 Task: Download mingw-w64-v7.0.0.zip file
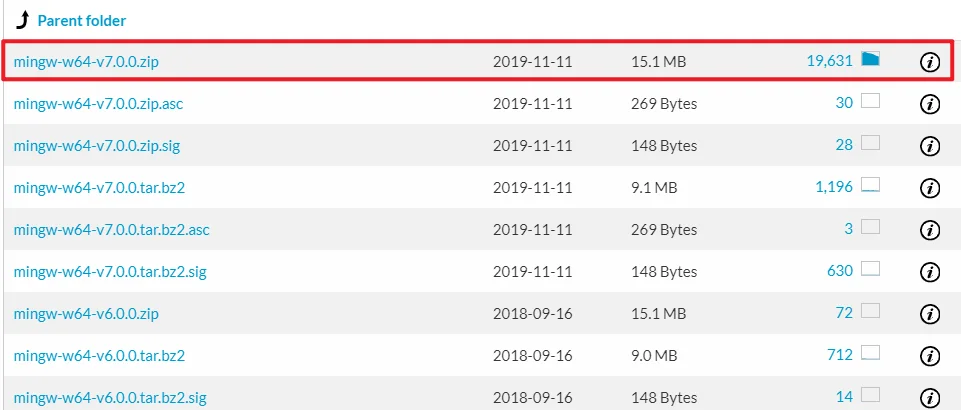click(86, 62)
